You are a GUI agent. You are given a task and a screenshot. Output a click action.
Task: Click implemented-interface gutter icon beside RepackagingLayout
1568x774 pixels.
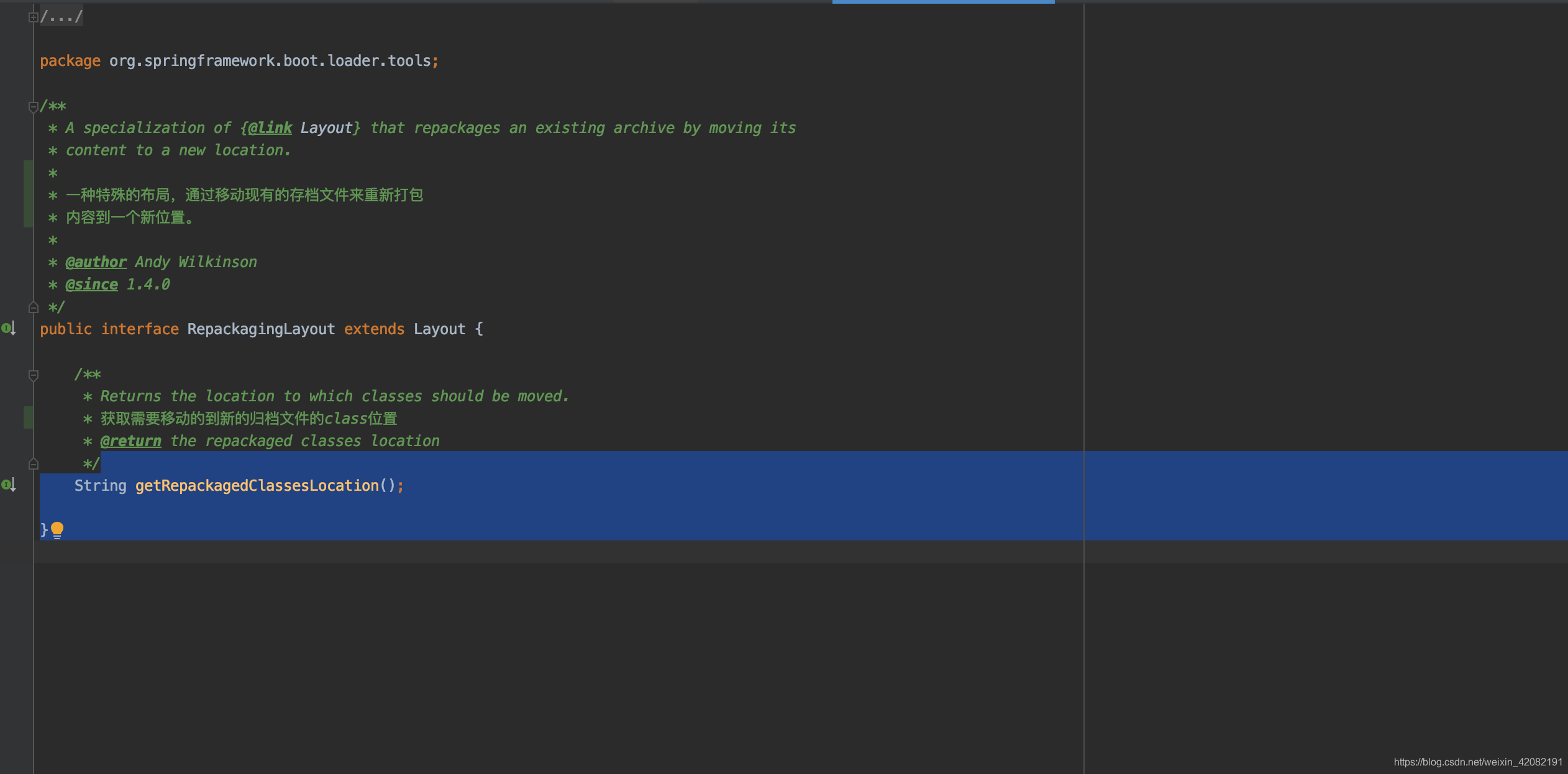tap(8, 329)
